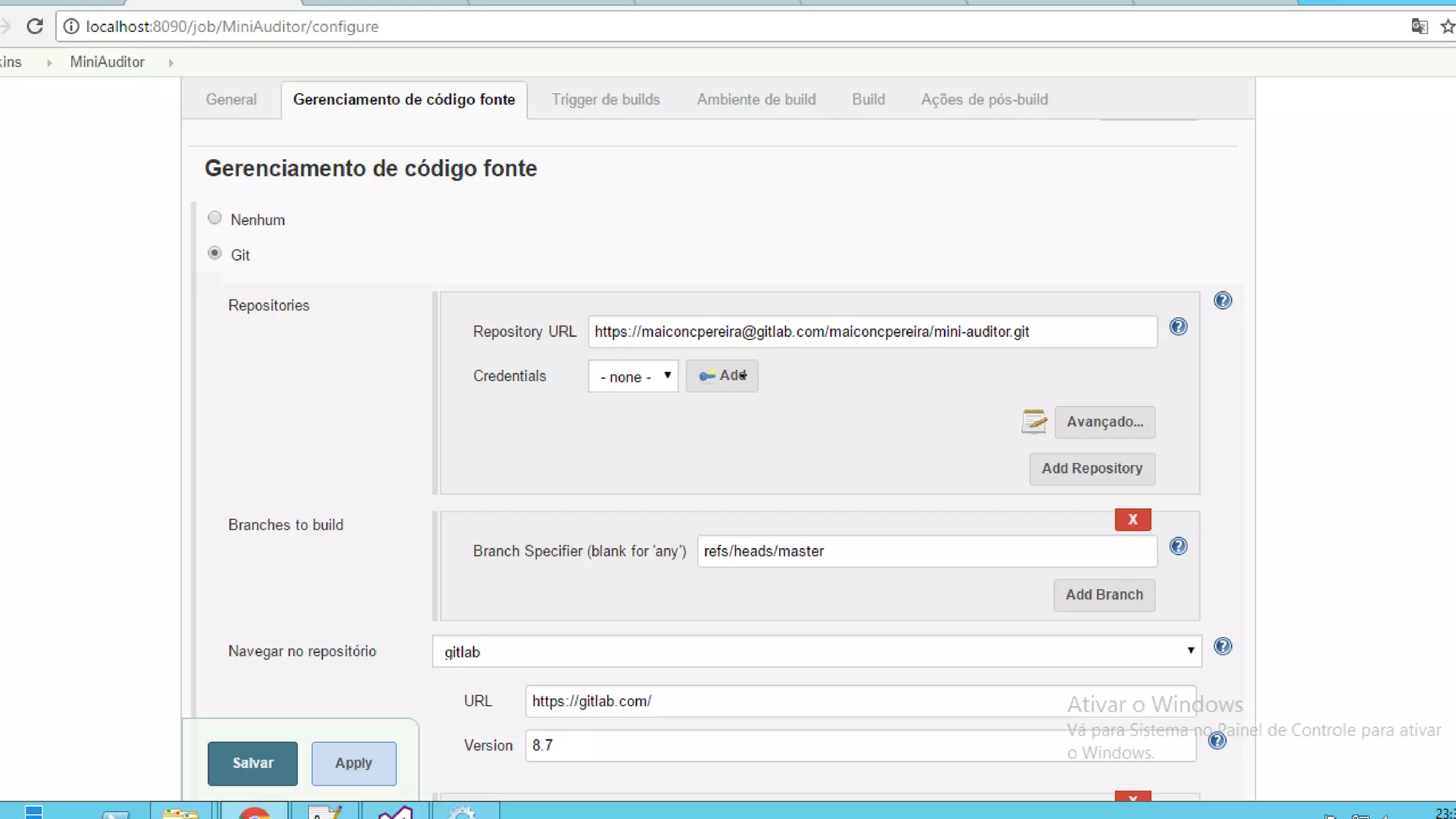Click help icon next to Version field
Screen dimensions: 1456x819
(1216, 742)
